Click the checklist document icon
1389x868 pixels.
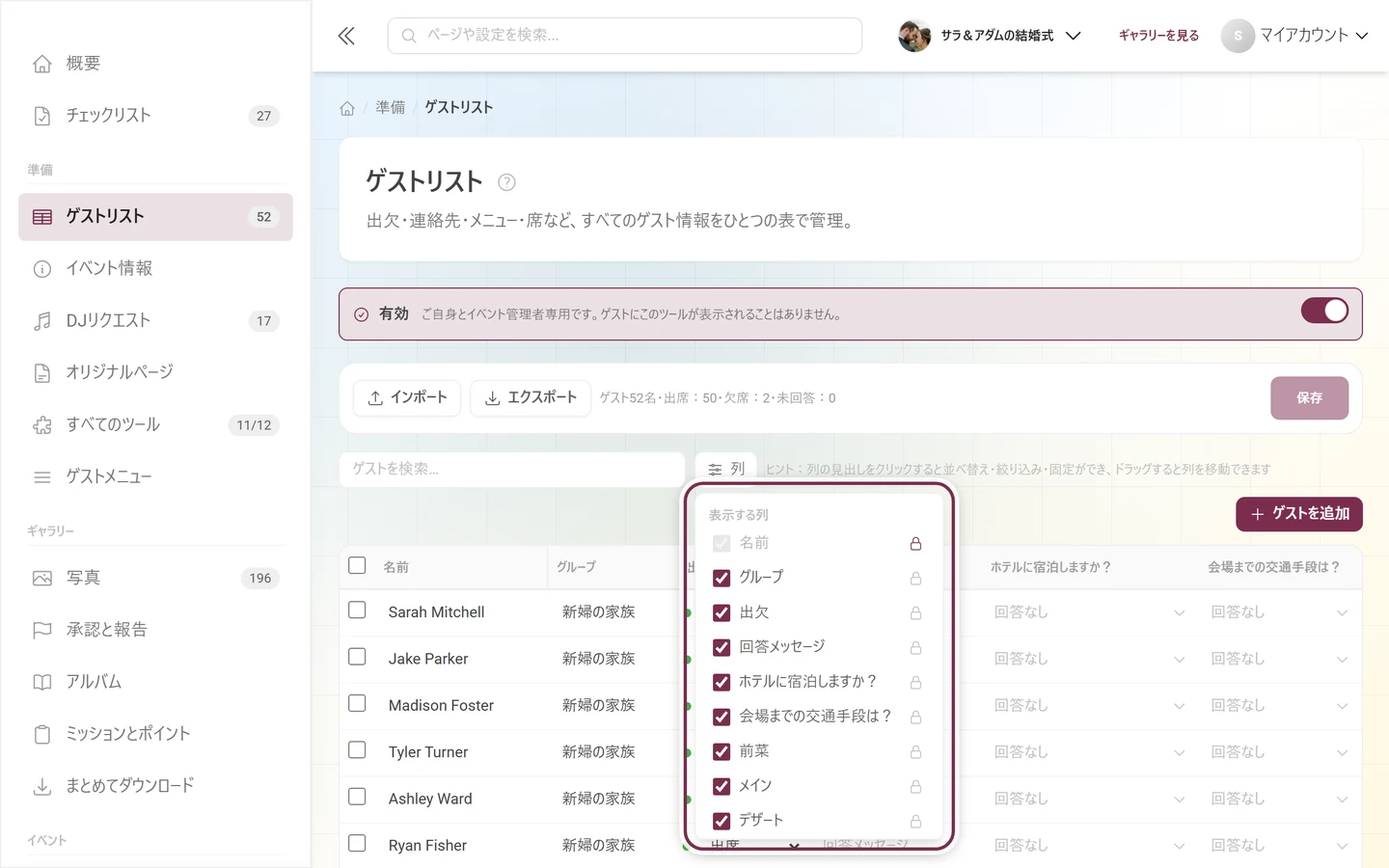(42, 116)
